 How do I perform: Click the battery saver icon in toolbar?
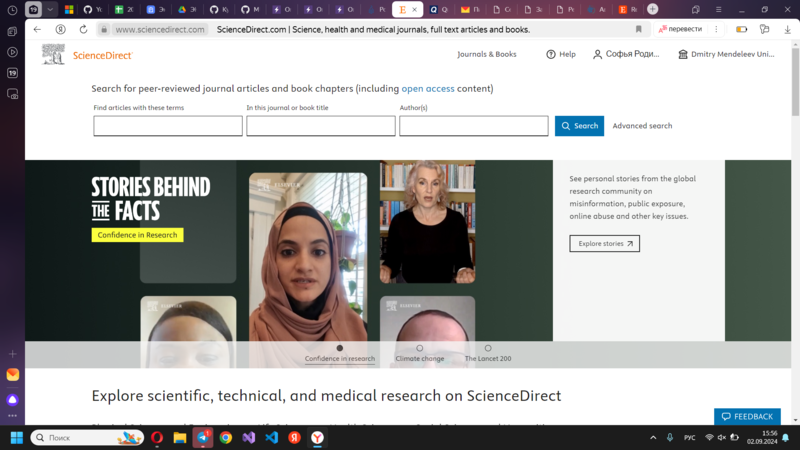point(741,29)
